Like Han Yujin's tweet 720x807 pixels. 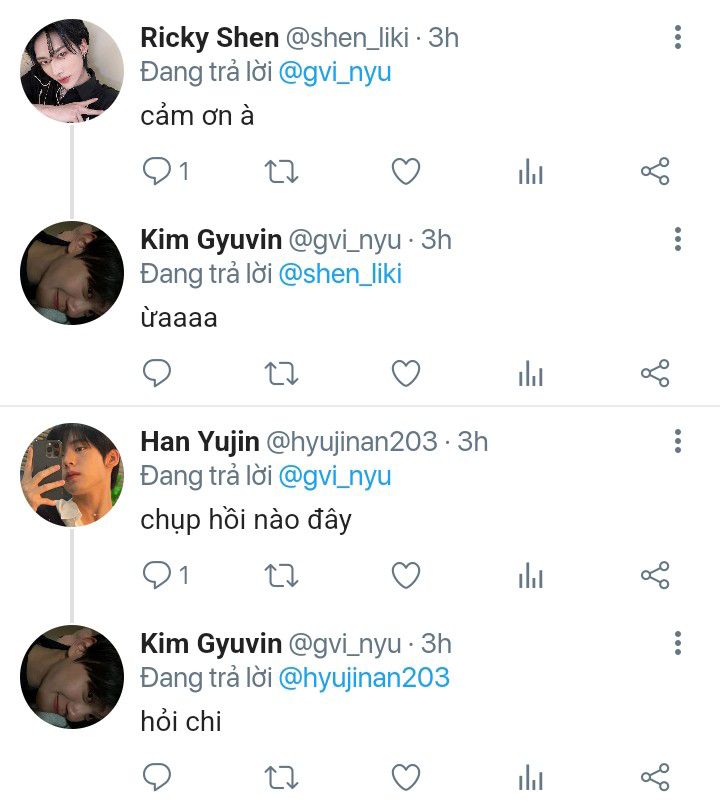point(405,575)
